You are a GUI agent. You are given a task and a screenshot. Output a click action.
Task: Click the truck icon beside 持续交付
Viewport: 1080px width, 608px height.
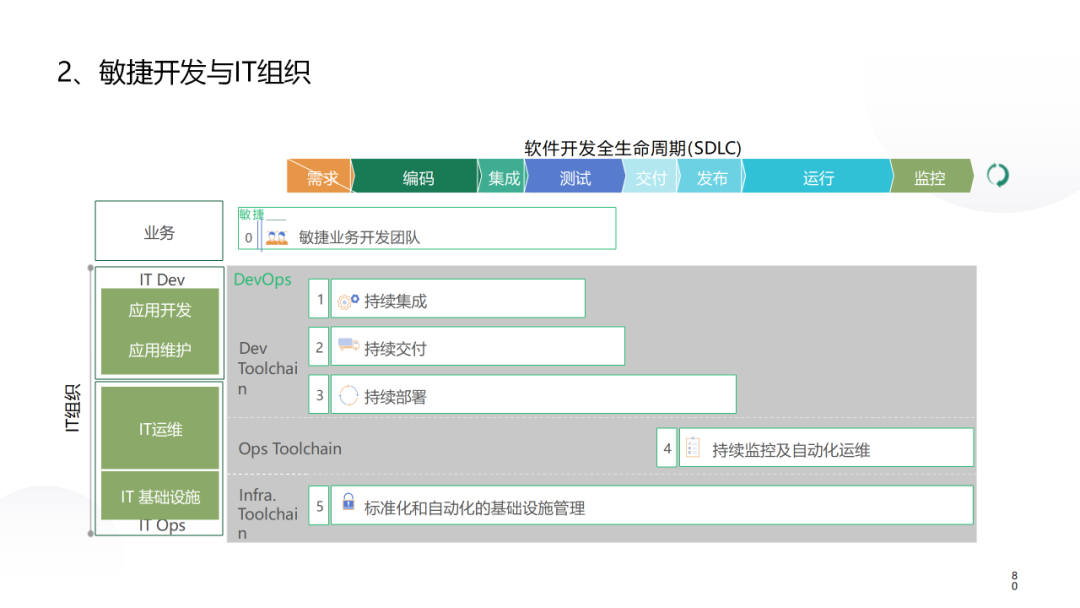coord(348,345)
